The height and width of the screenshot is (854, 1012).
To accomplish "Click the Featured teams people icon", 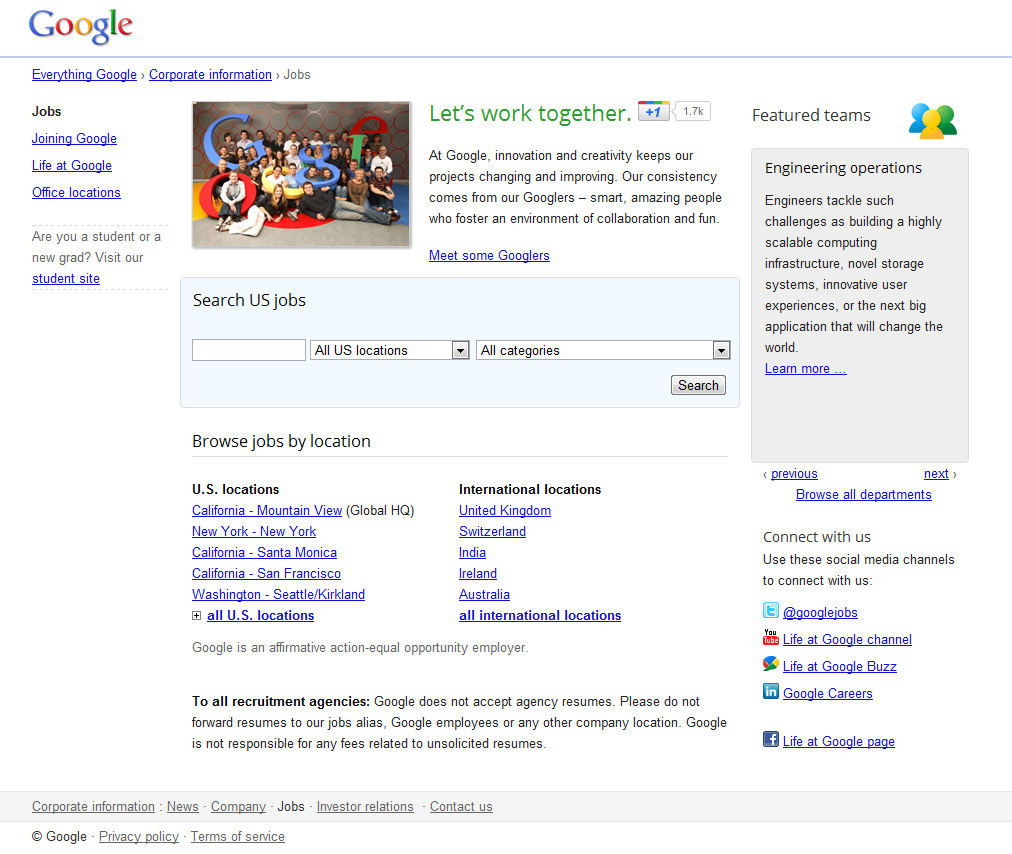I will click(x=933, y=121).
